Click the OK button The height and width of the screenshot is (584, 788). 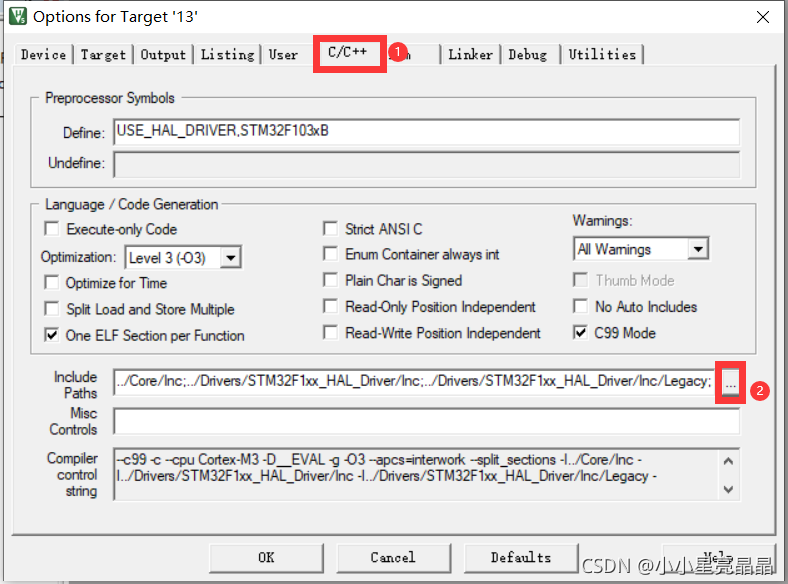[266, 557]
